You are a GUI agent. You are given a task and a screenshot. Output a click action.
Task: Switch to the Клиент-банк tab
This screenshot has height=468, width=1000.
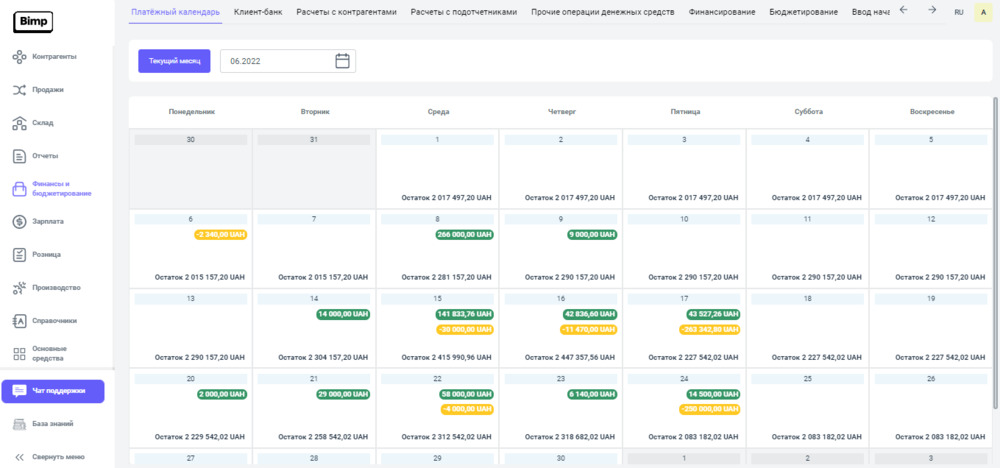coord(258,12)
